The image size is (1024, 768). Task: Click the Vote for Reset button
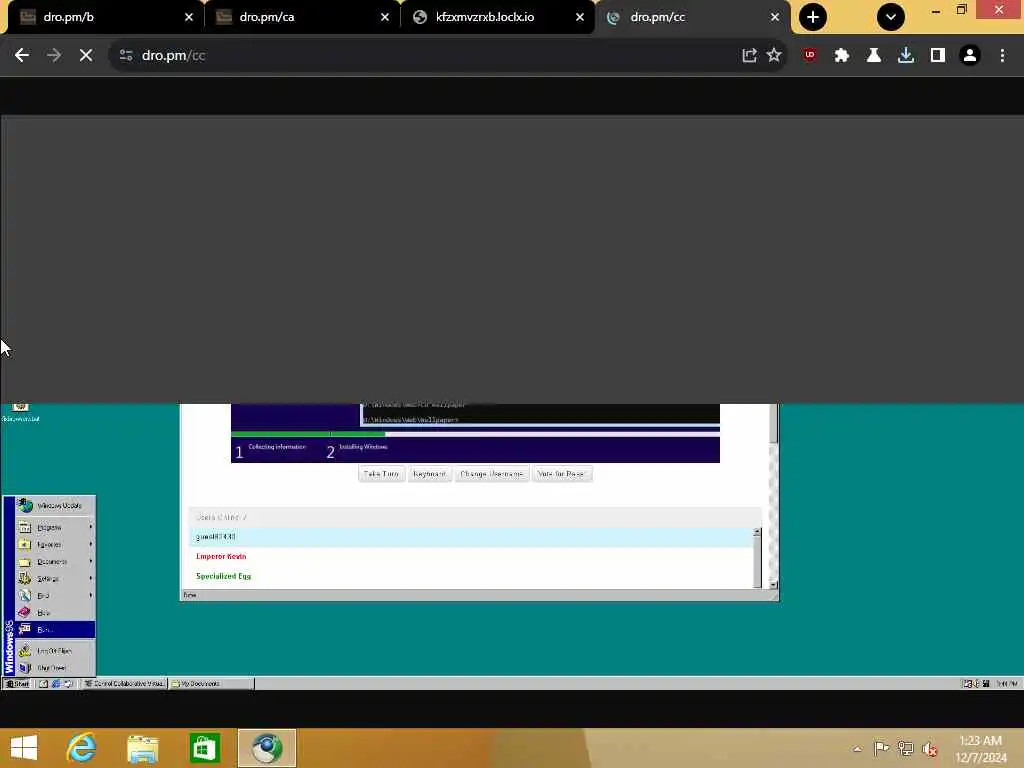pos(561,474)
